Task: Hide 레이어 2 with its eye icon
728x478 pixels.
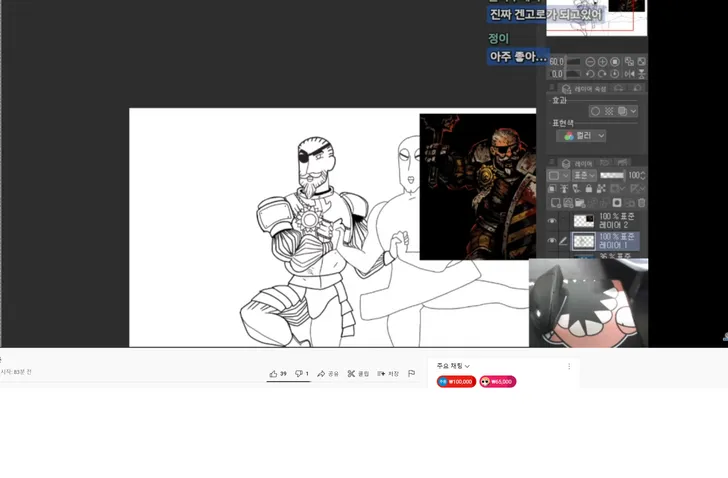Action: click(552, 221)
